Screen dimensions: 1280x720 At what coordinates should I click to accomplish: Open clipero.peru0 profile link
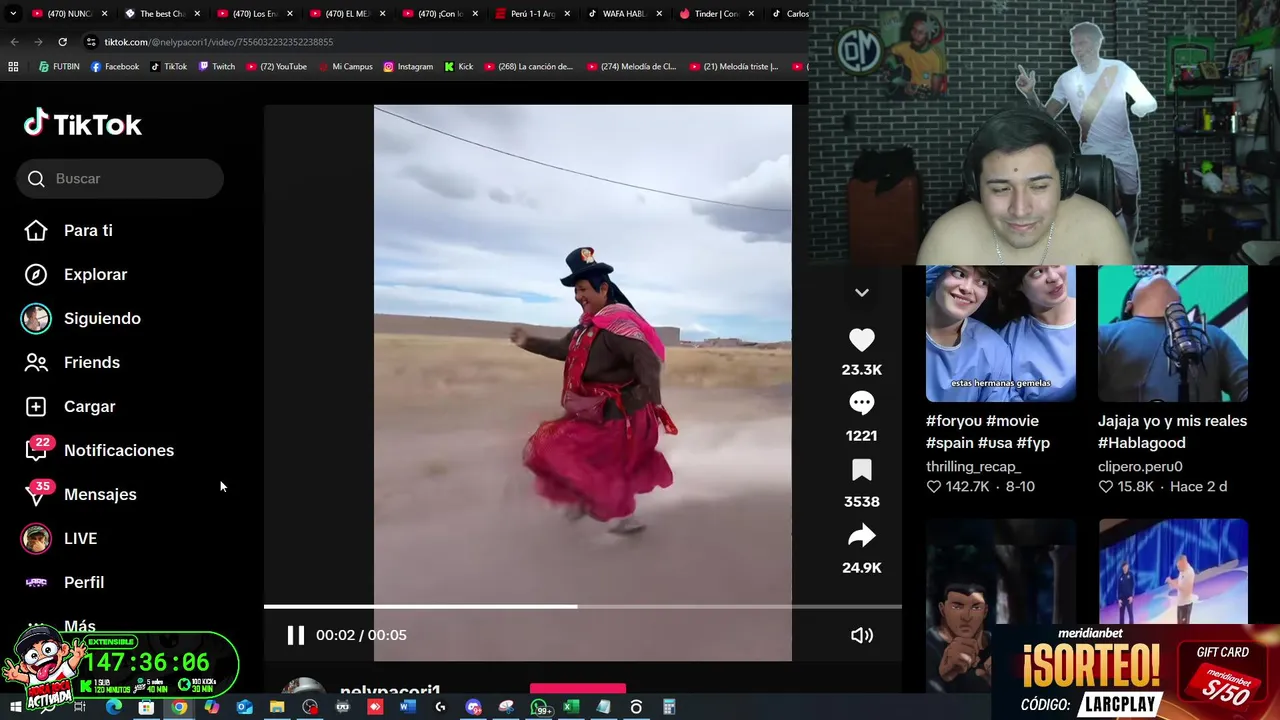(1140, 466)
